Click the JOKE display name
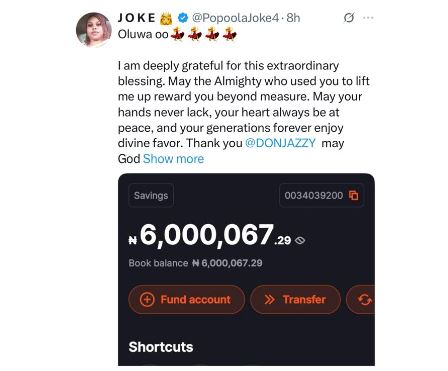 [137, 18]
